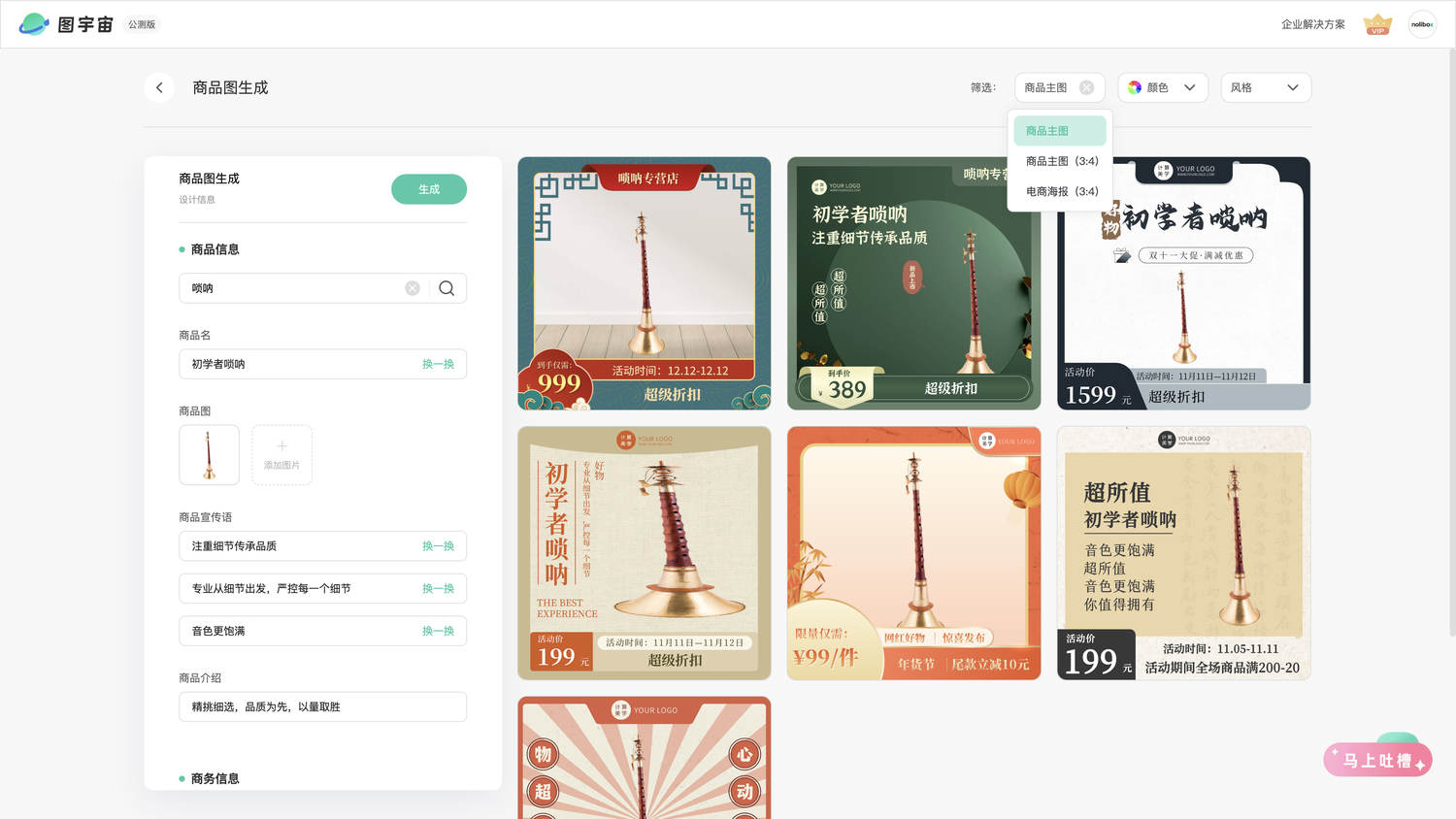The height and width of the screenshot is (819, 1456).
Task: Click the 精挑细选 product intro field
Action: [322, 706]
